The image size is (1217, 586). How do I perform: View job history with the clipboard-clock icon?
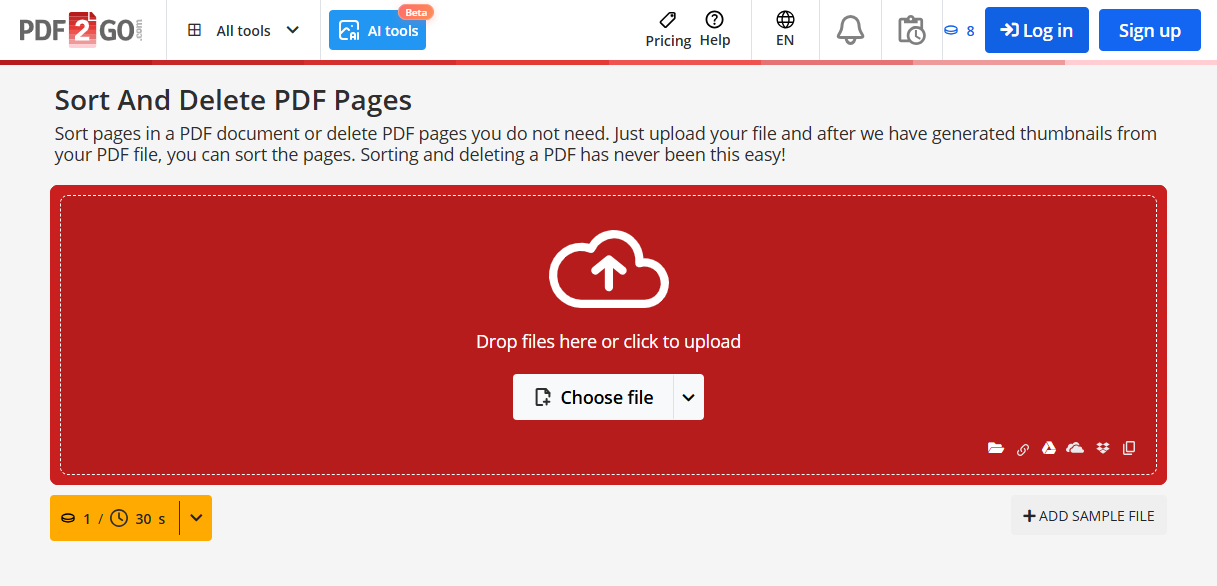(x=911, y=30)
